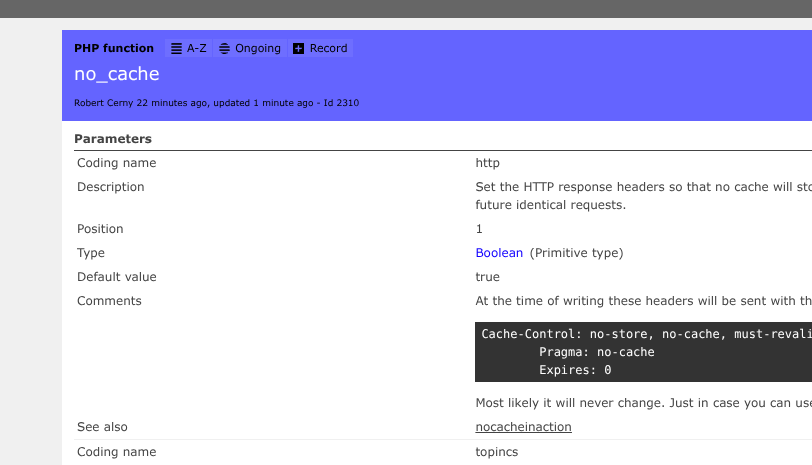Click the no_cache page title
The image size is (812, 465).
(x=116, y=74)
